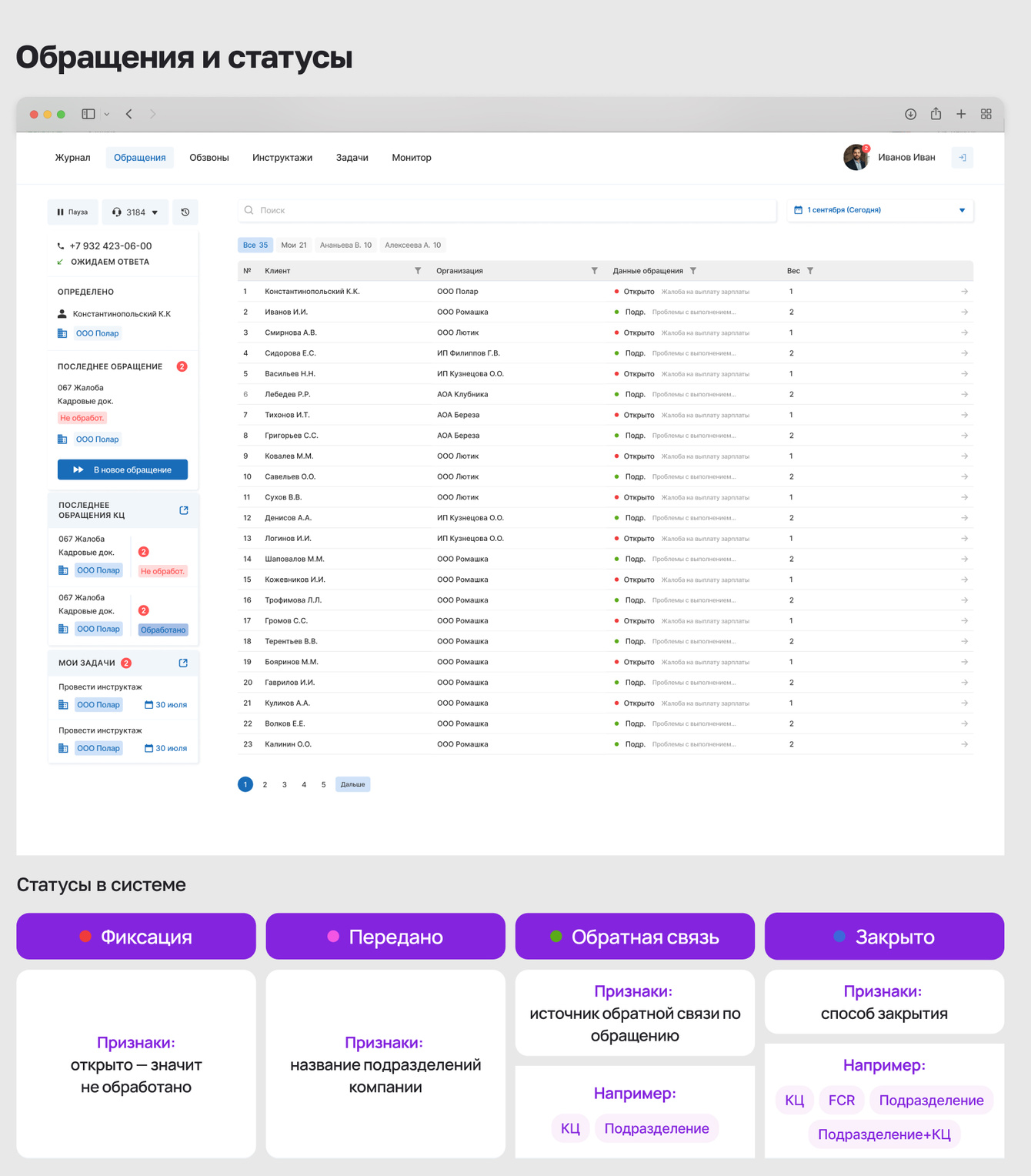Screen dimensions: 1031x1176
Task: Filter the Данные обращения column
Action: pos(693,271)
